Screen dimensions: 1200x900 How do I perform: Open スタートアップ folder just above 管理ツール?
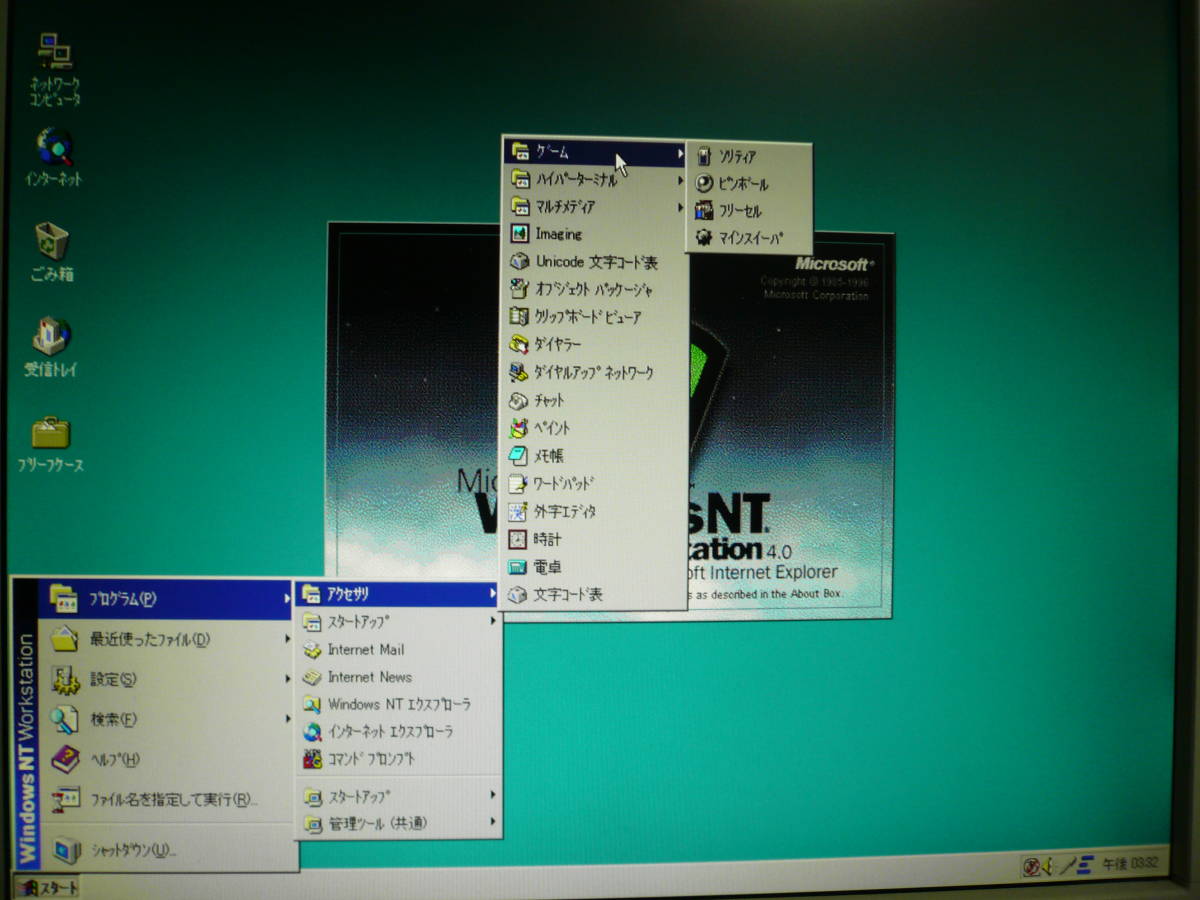tap(398, 796)
